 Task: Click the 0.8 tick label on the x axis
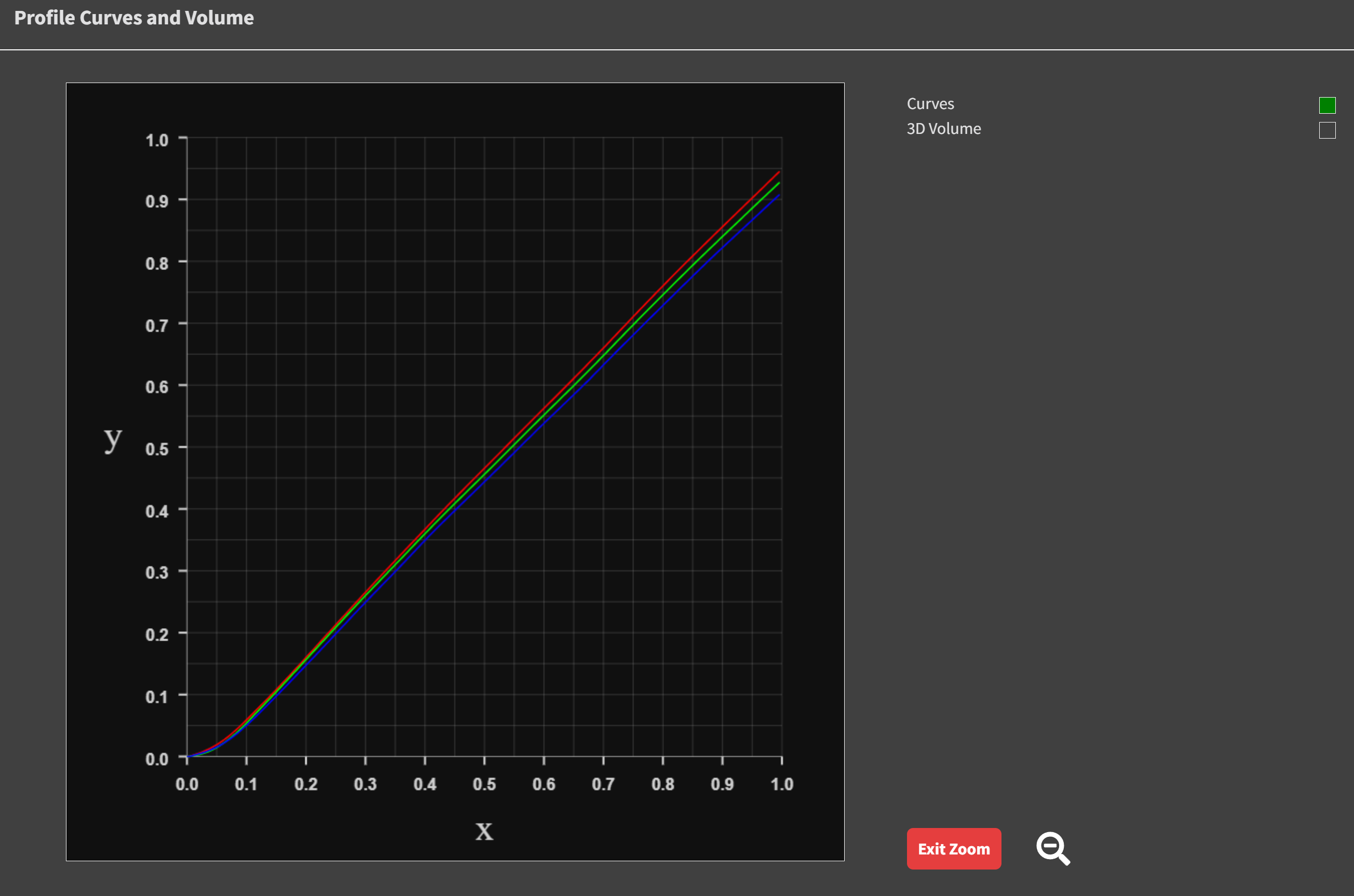coord(662,784)
